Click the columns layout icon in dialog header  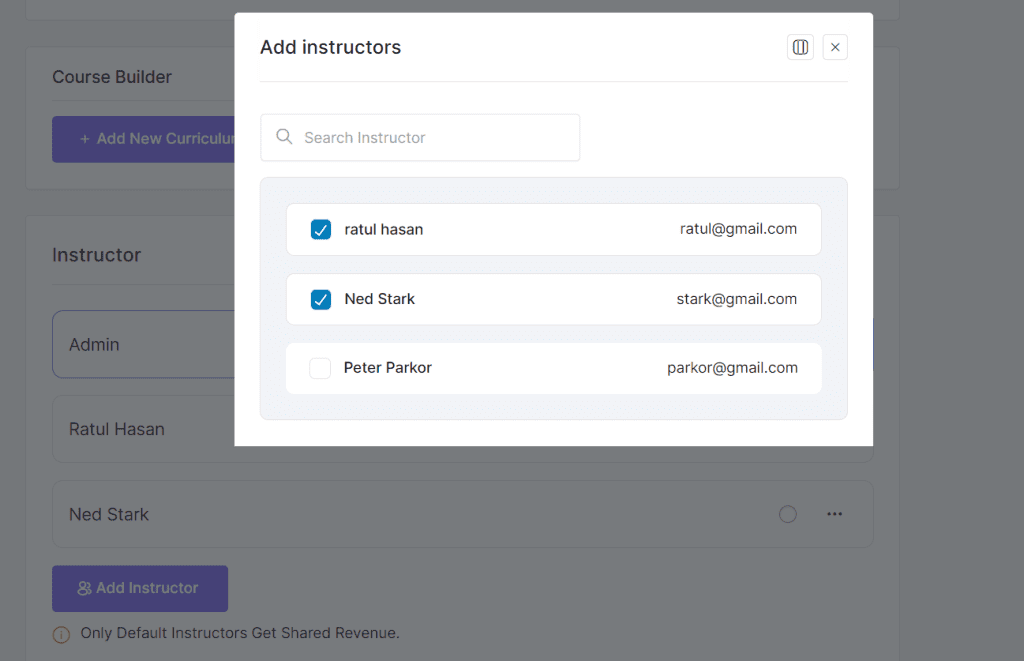coord(800,47)
